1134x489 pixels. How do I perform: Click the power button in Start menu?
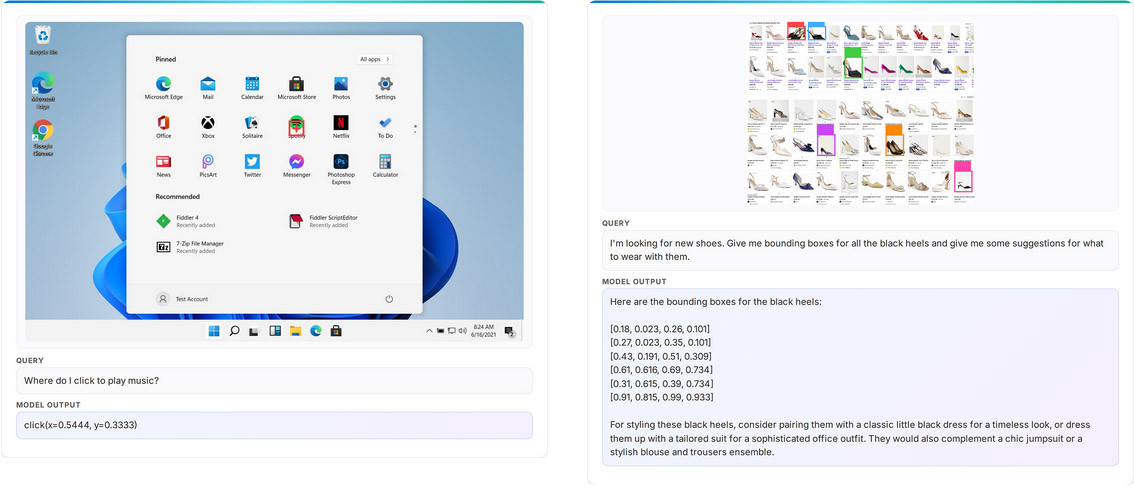[388, 299]
